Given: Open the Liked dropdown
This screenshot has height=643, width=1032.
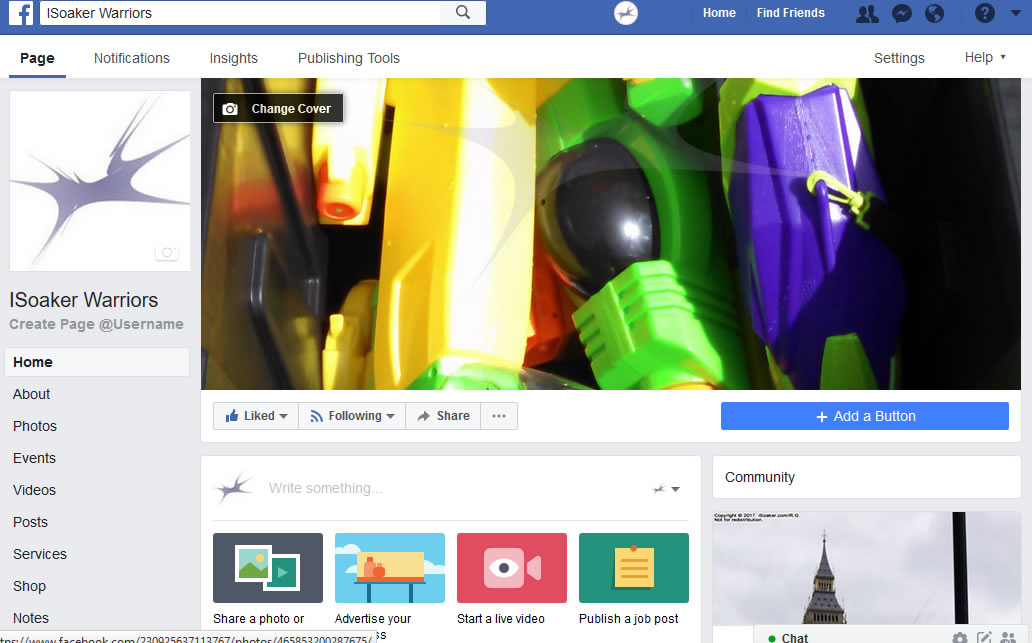Looking at the screenshot, I should click(x=256, y=416).
